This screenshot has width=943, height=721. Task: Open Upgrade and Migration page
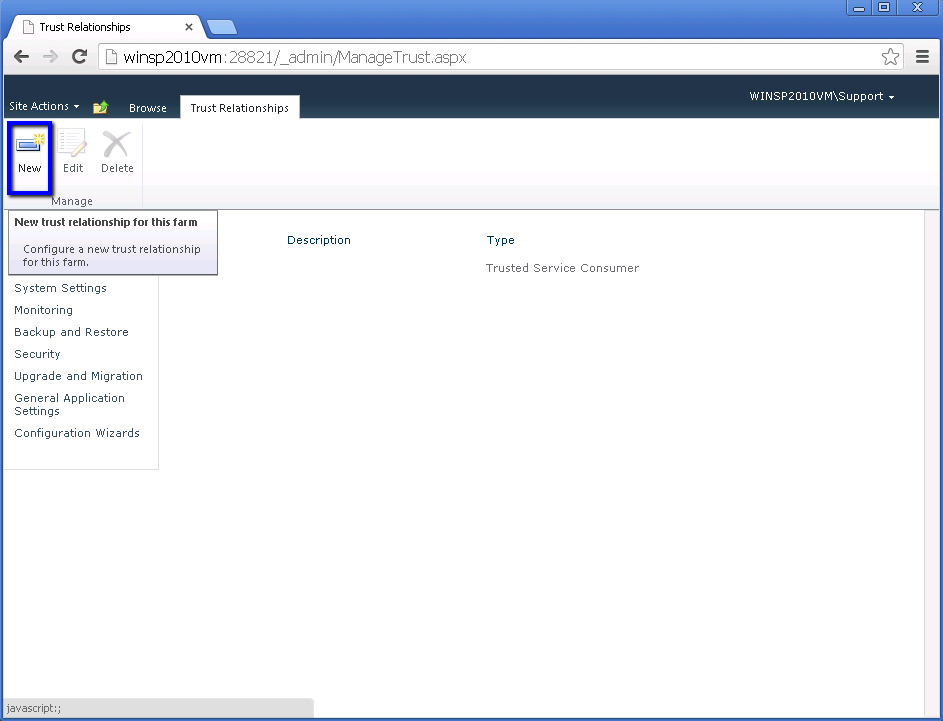pos(78,376)
